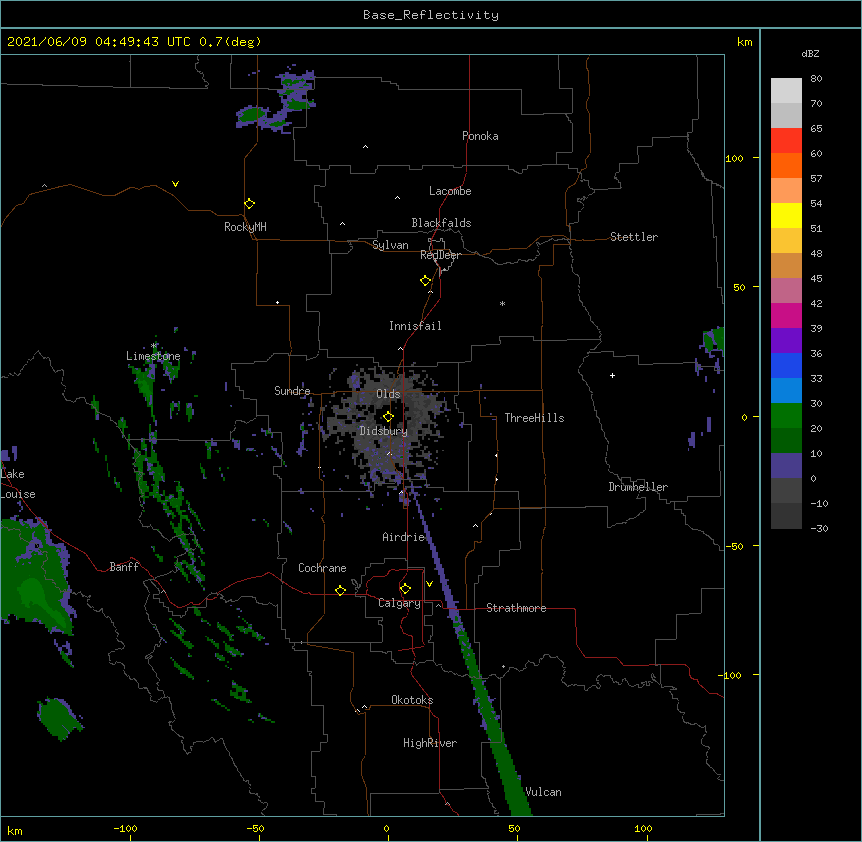Click the 50 tick label on bottom axis

515,828
